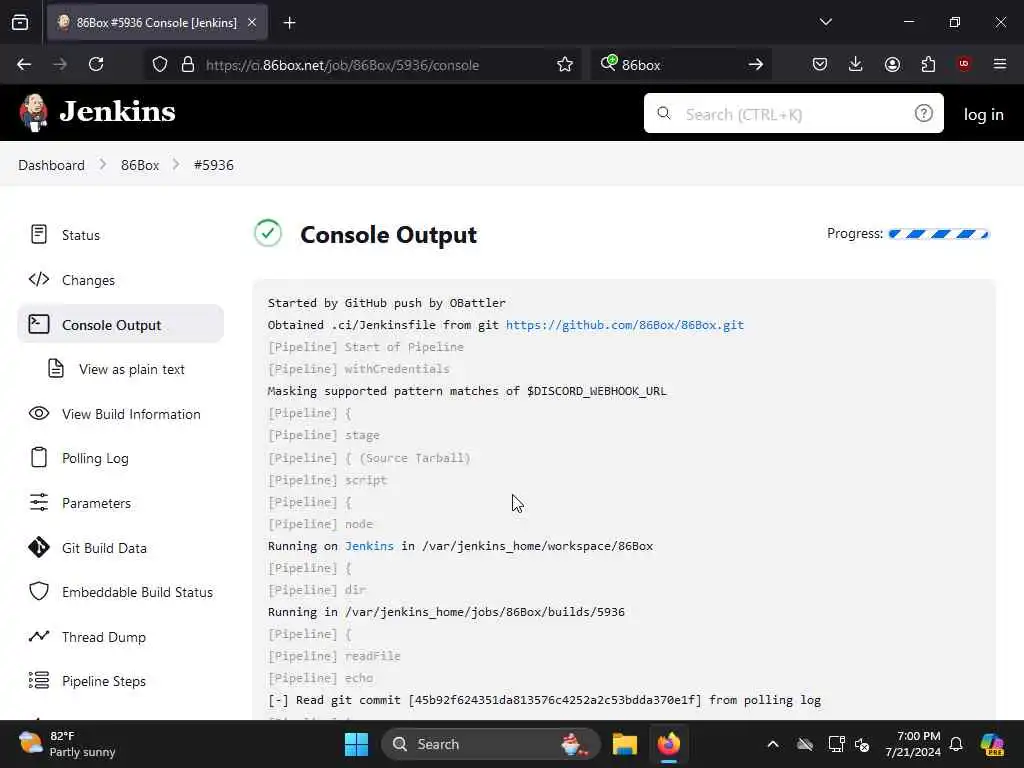Click the build Progress bar

tap(939, 234)
